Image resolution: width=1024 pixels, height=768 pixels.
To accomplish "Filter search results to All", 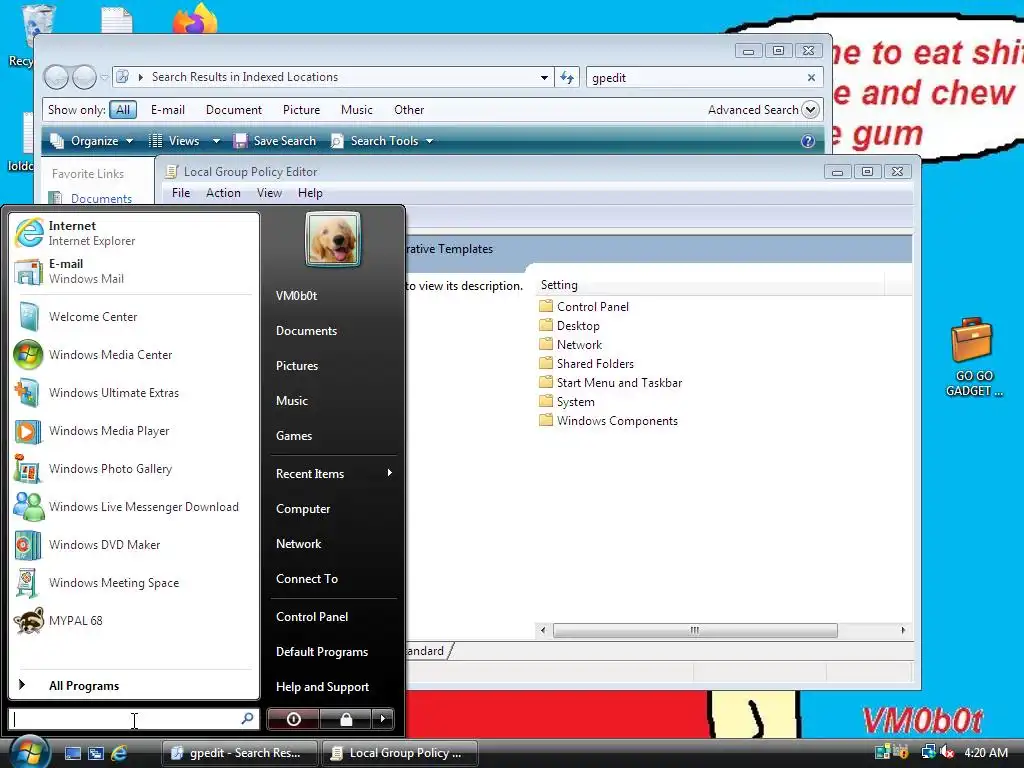I will 123,110.
